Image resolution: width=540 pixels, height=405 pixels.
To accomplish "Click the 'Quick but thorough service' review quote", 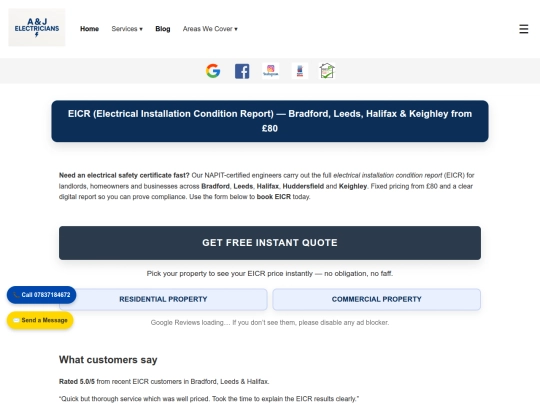I will tap(209, 399).
